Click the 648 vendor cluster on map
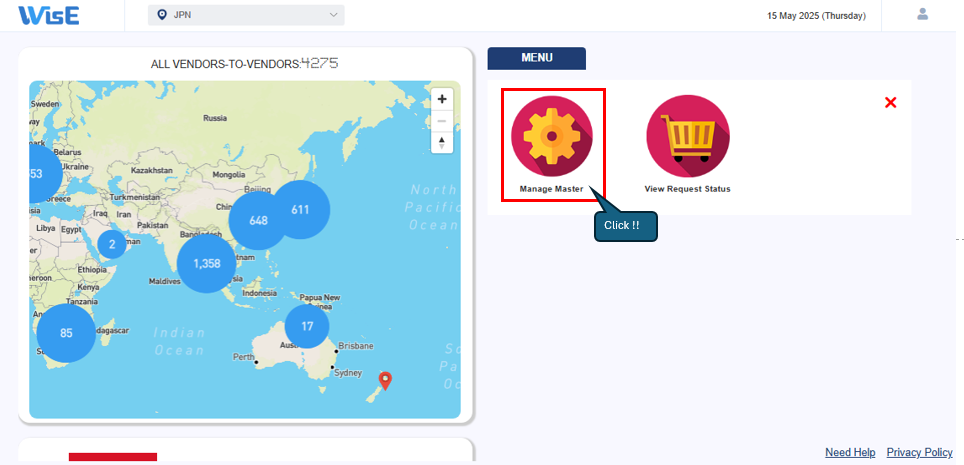The image size is (964, 465). pos(258,220)
